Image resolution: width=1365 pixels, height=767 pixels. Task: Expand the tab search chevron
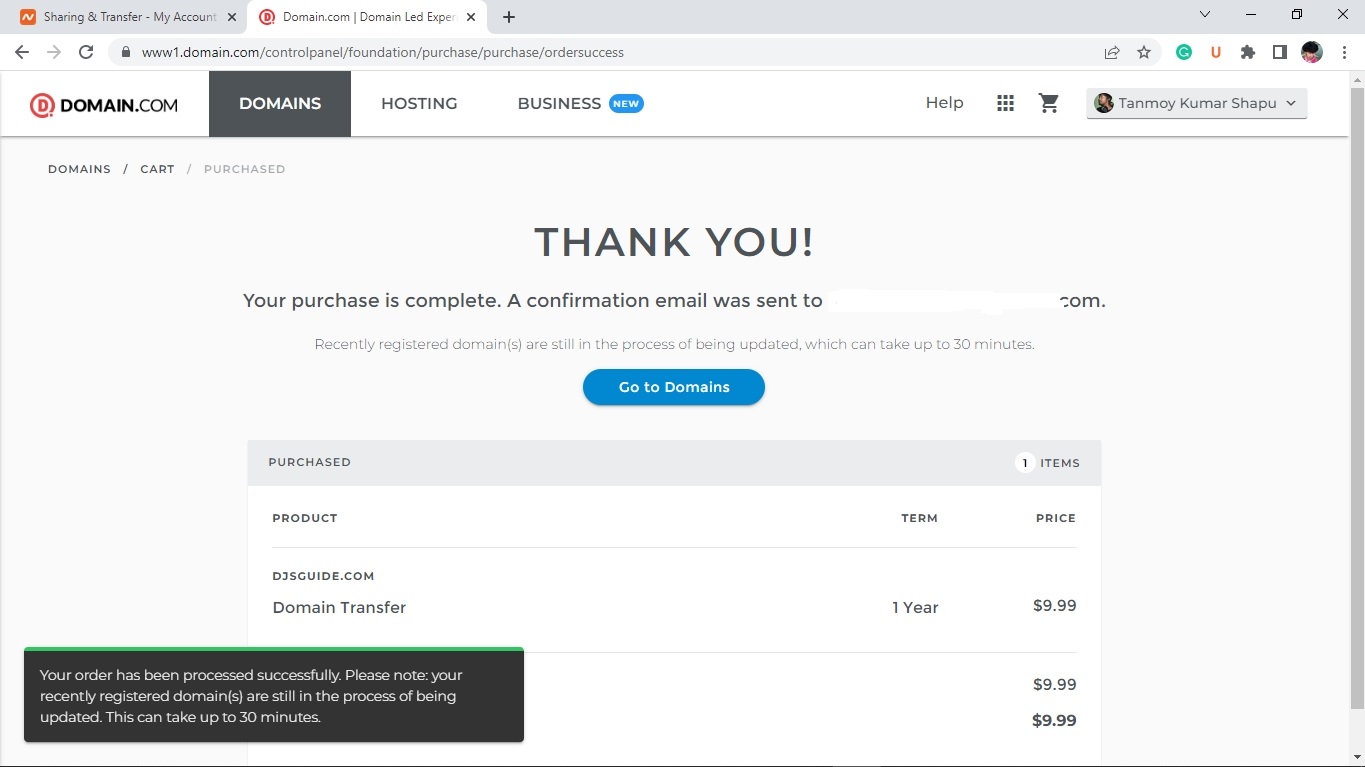coord(1205,15)
